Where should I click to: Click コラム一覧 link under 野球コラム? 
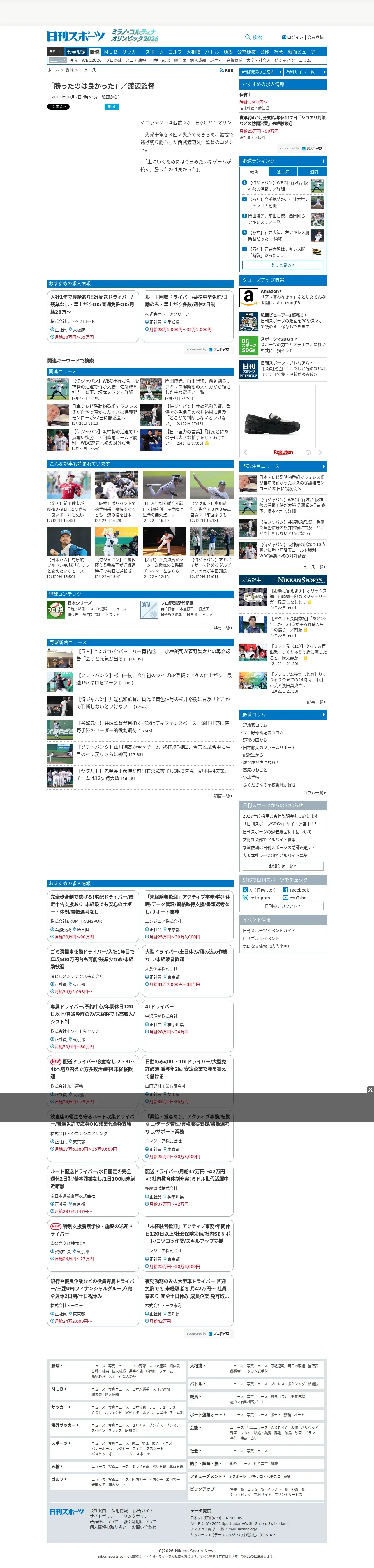pyautogui.click(x=314, y=793)
